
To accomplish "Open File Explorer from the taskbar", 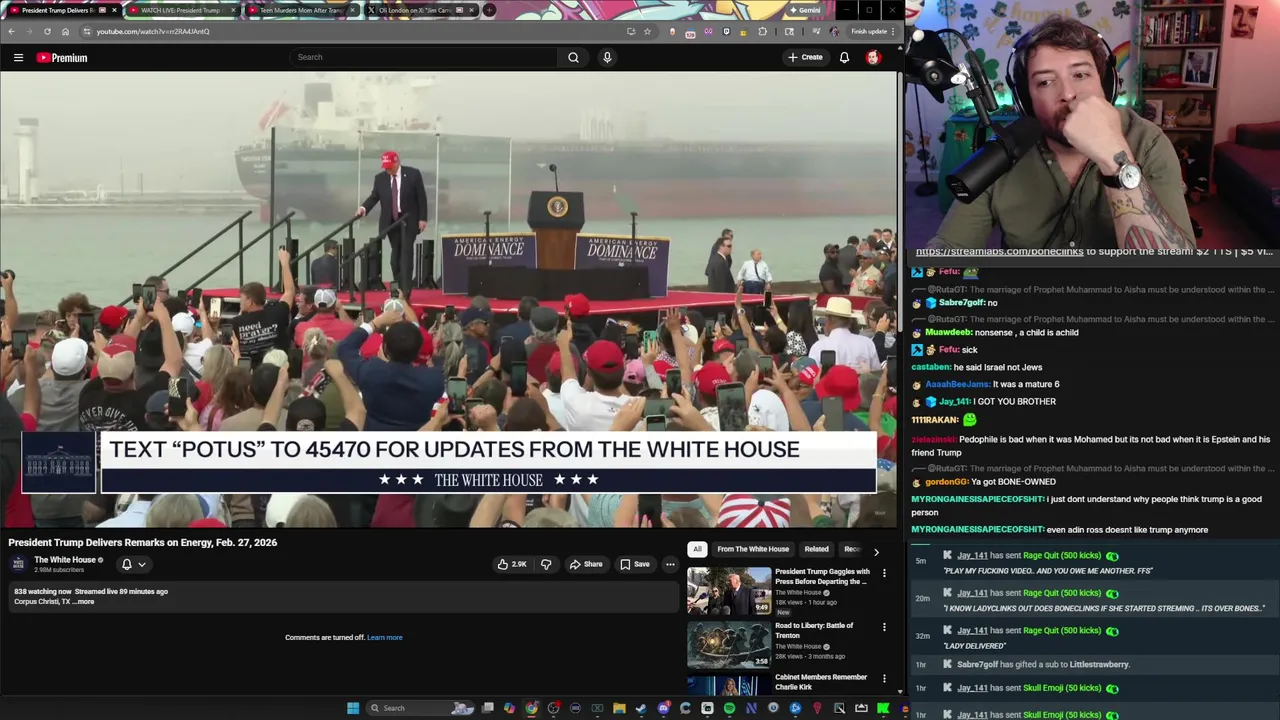I will (x=619, y=708).
